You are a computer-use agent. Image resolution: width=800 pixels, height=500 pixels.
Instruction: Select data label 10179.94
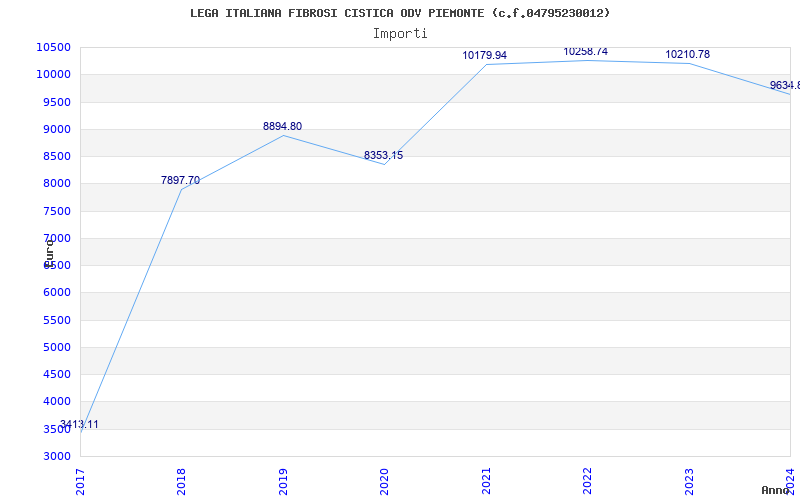pyautogui.click(x=485, y=56)
